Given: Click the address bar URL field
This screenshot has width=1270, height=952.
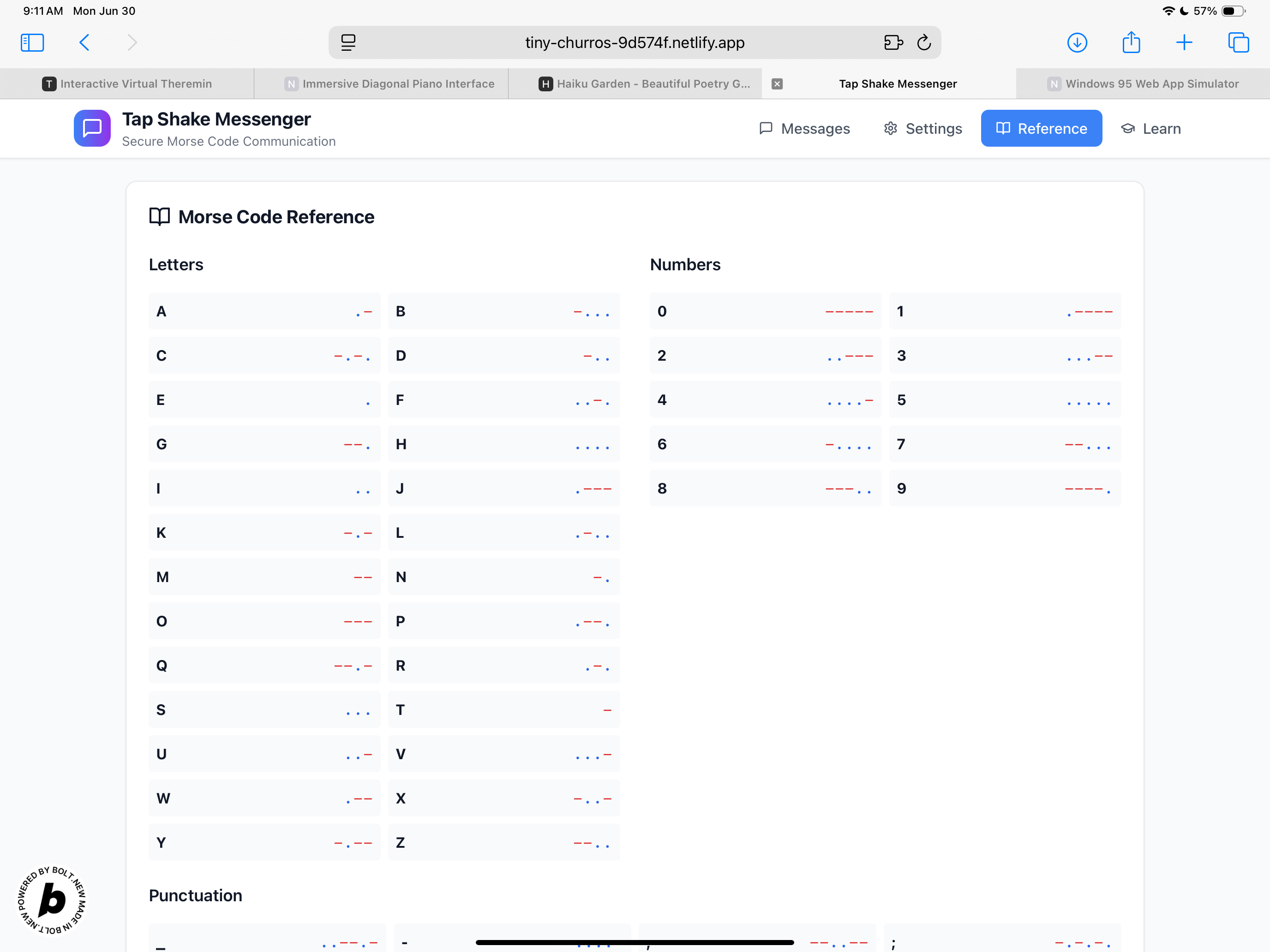Looking at the screenshot, I should pos(635,42).
